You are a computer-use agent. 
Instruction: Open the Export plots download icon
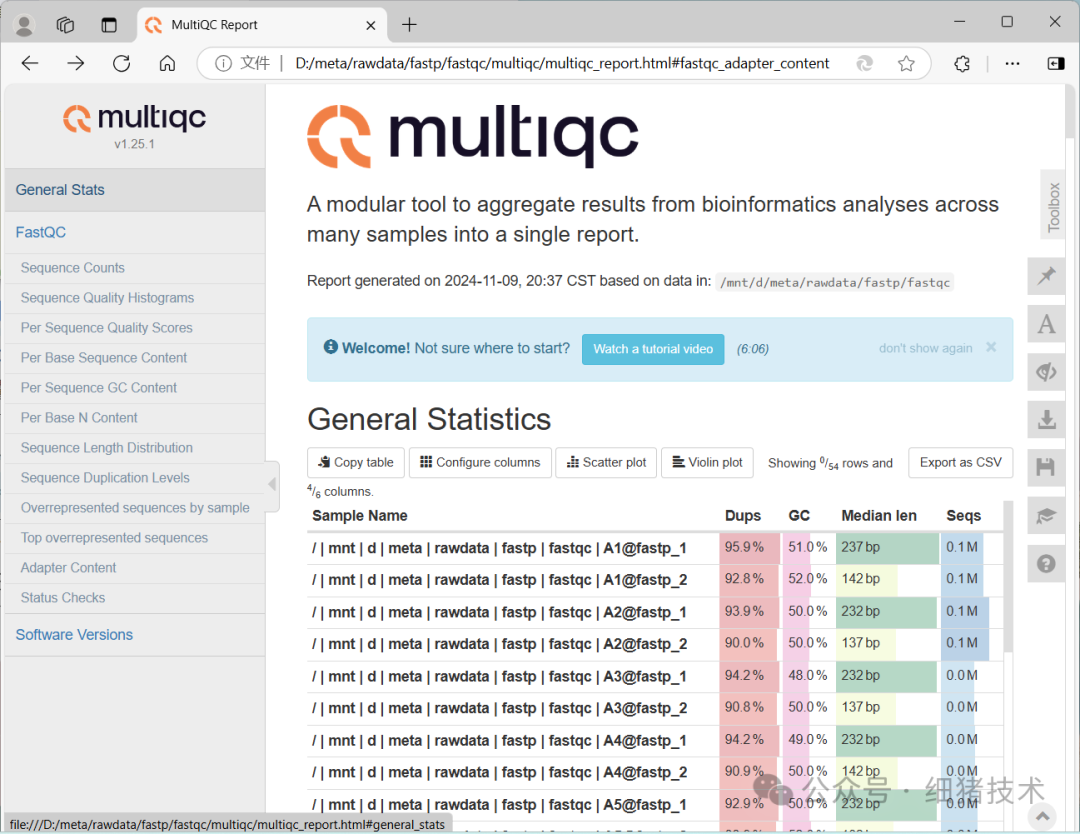coord(1046,419)
